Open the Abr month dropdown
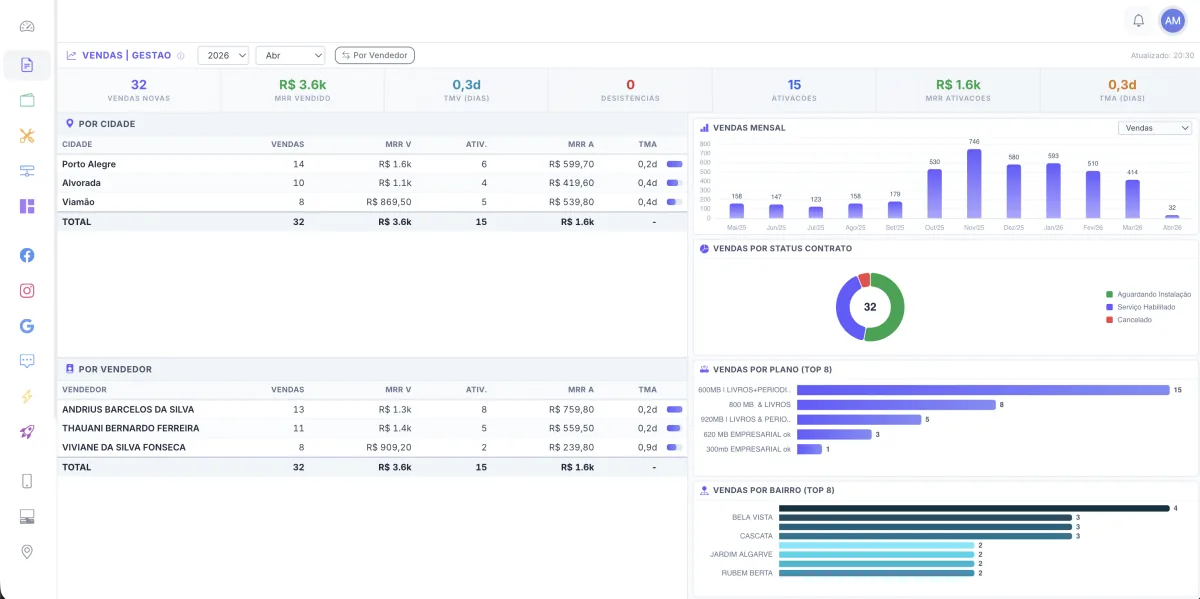Screen dimensions: 1200x599 pos(290,55)
